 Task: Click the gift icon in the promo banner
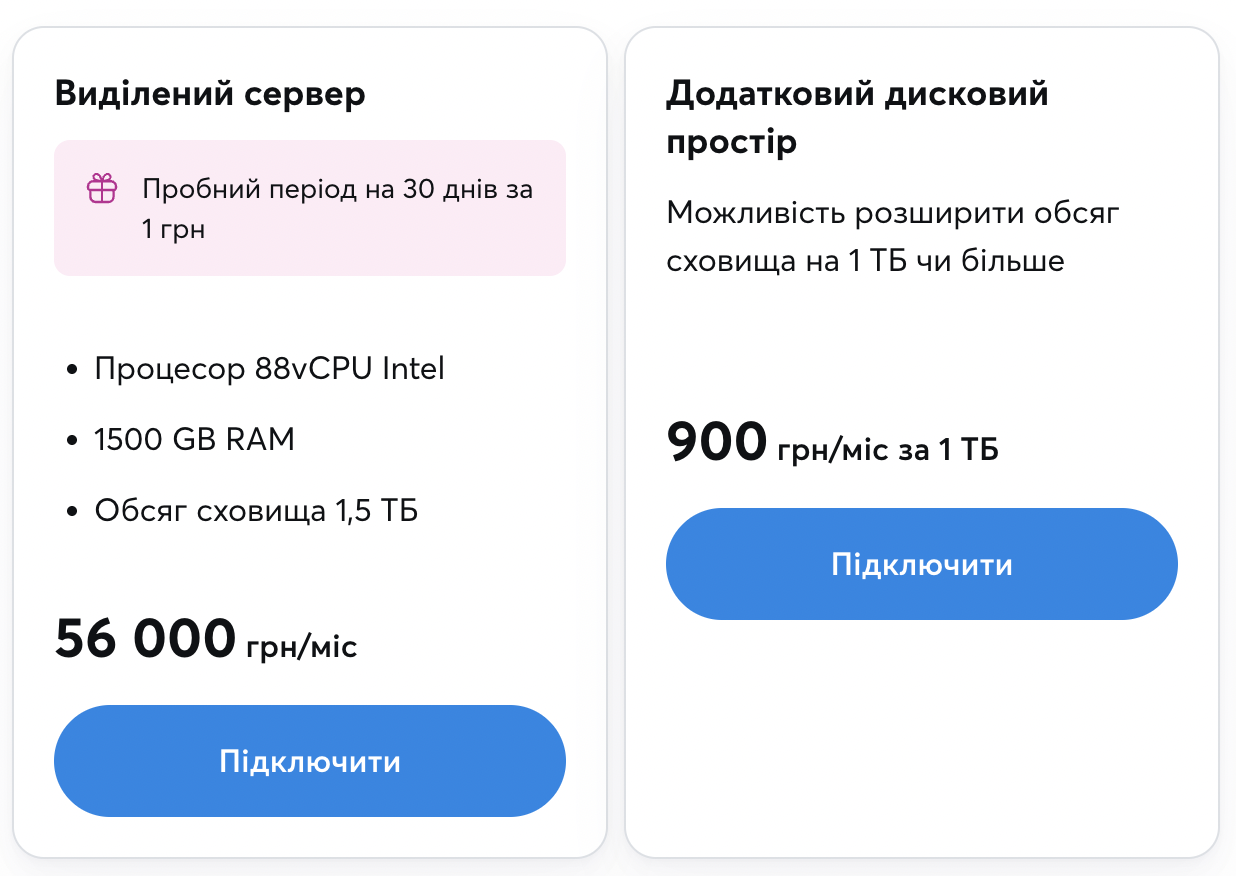click(102, 189)
